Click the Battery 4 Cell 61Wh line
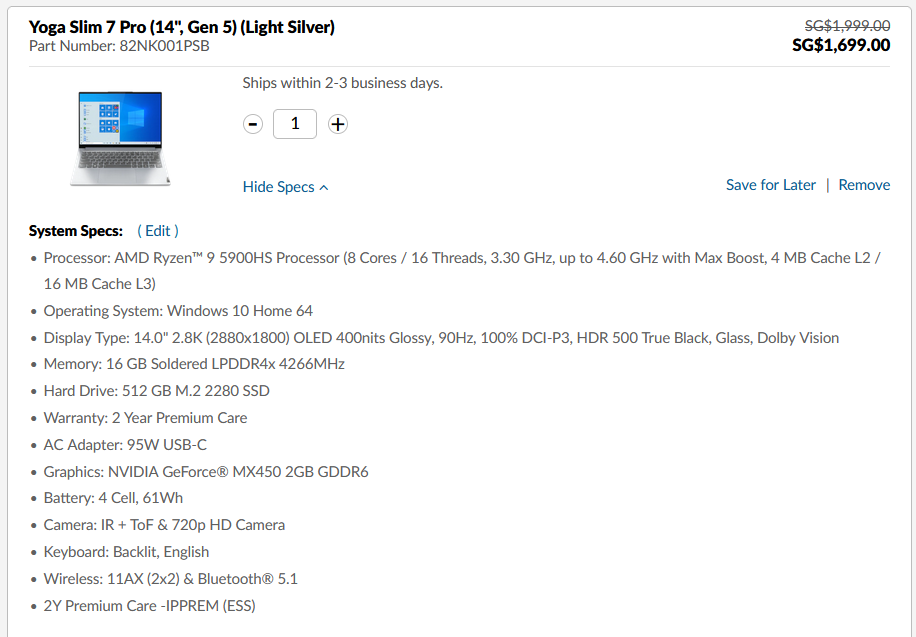This screenshot has height=637, width=916. click(113, 498)
